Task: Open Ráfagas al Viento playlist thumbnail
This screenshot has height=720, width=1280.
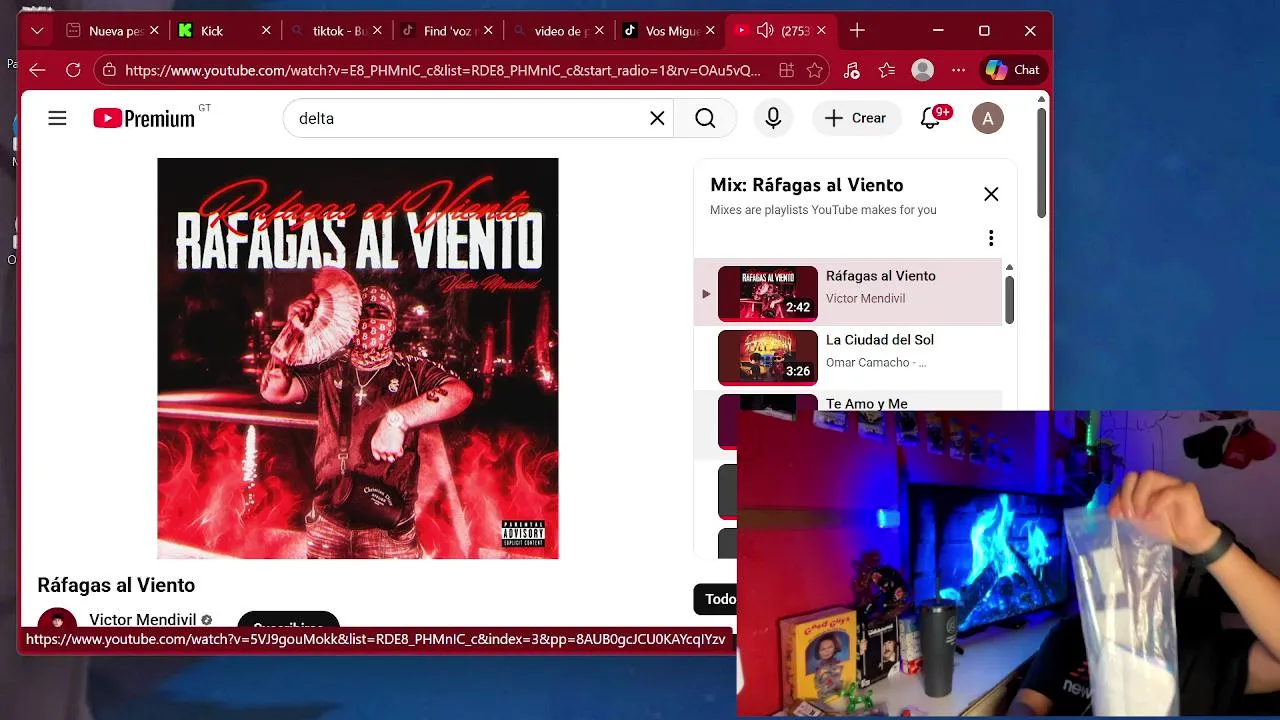Action: pos(768,294)
